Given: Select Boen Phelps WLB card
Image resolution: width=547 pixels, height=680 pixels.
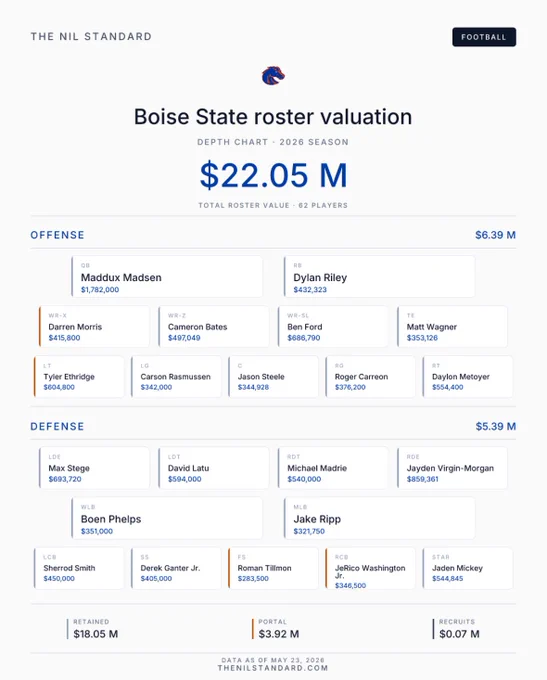Looking at the screenshot, I should [167, 518].
